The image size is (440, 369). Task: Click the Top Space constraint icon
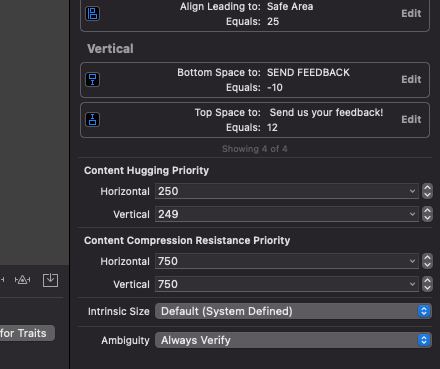(93, 120)
